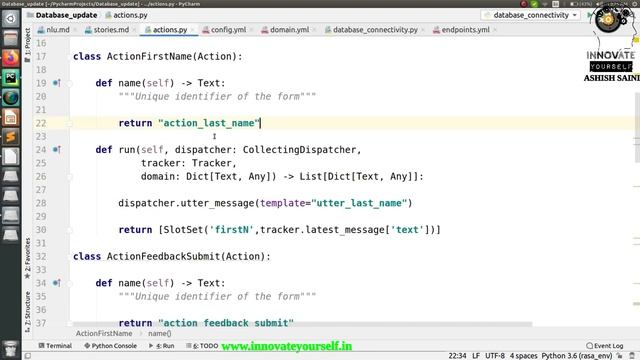Close the nlu.md tab

pos(76,30)
